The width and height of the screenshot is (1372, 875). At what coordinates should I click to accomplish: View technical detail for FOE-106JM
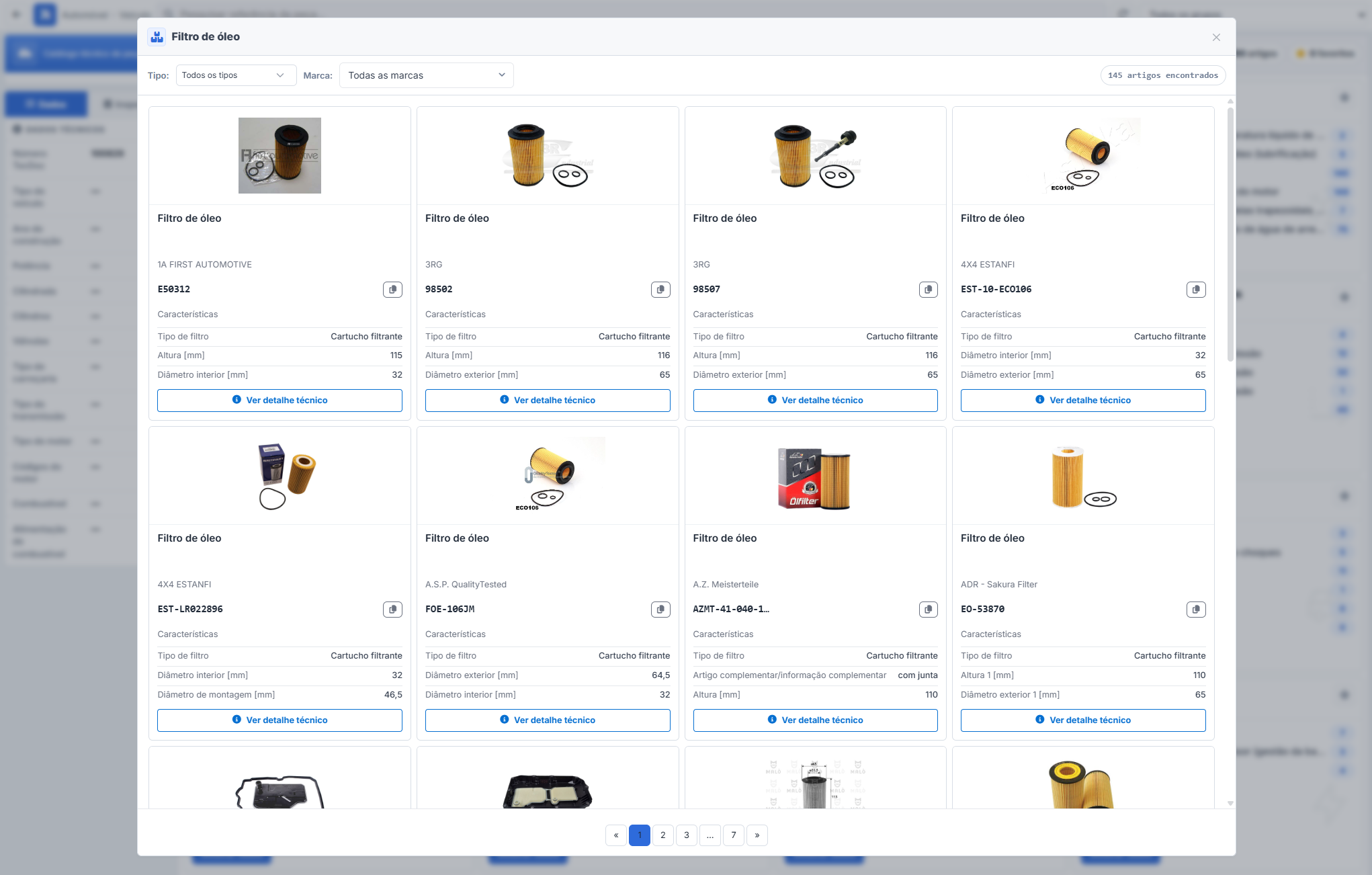pos(548,720)
